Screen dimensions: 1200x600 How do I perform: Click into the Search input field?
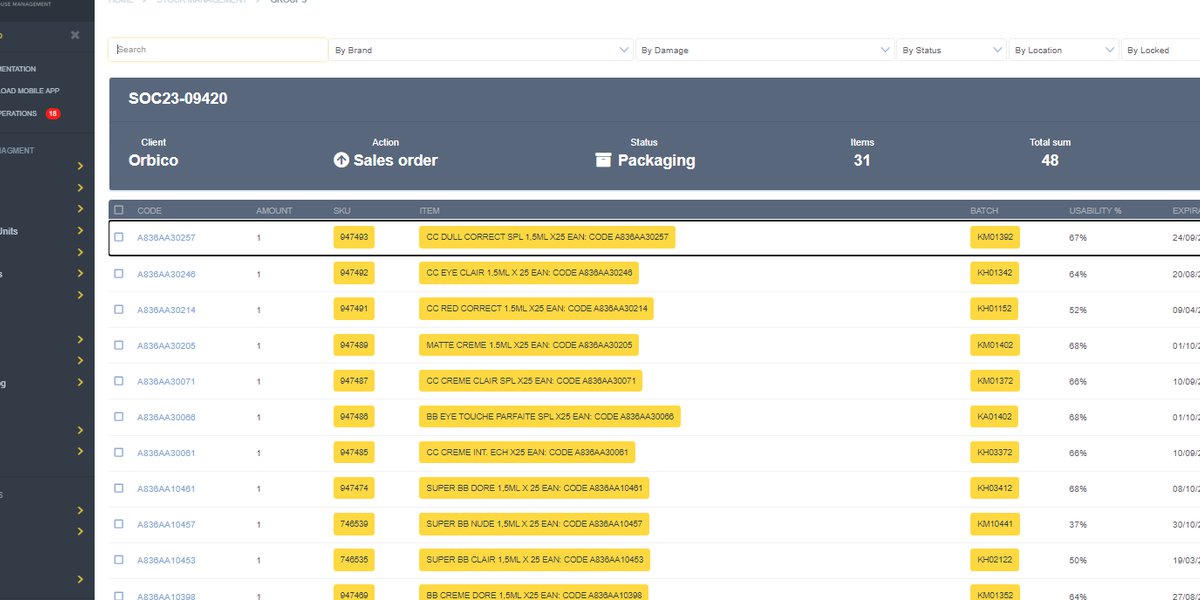click(x=218, y=49)
